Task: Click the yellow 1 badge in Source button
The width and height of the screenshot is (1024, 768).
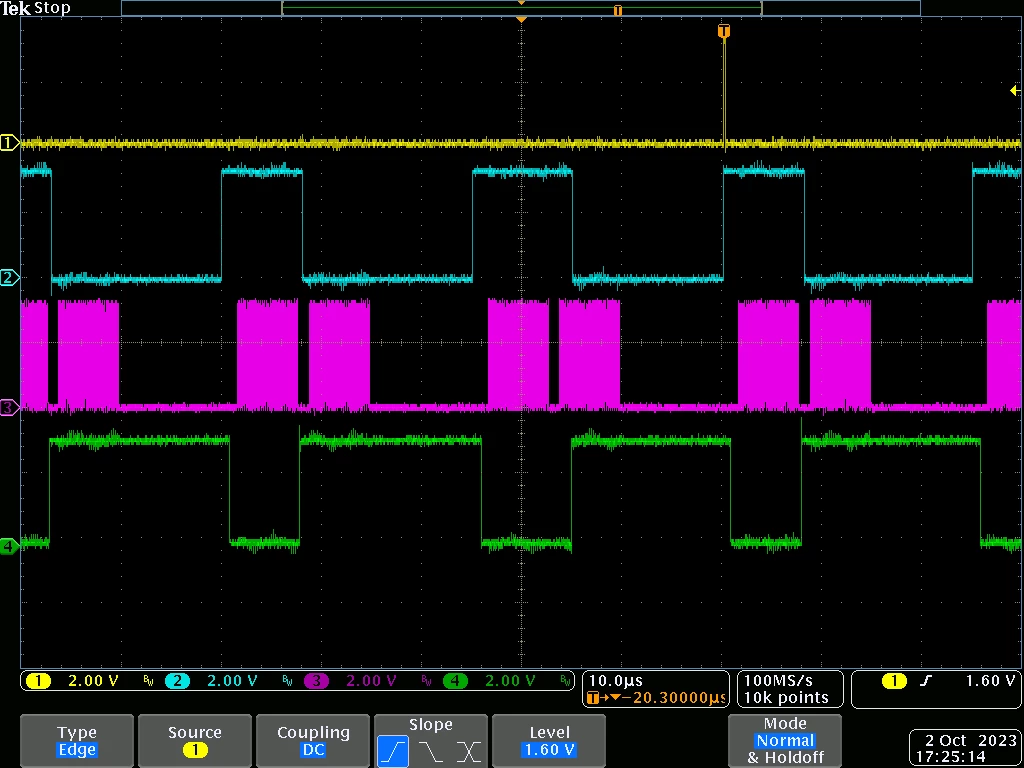Action: [195, 750]
